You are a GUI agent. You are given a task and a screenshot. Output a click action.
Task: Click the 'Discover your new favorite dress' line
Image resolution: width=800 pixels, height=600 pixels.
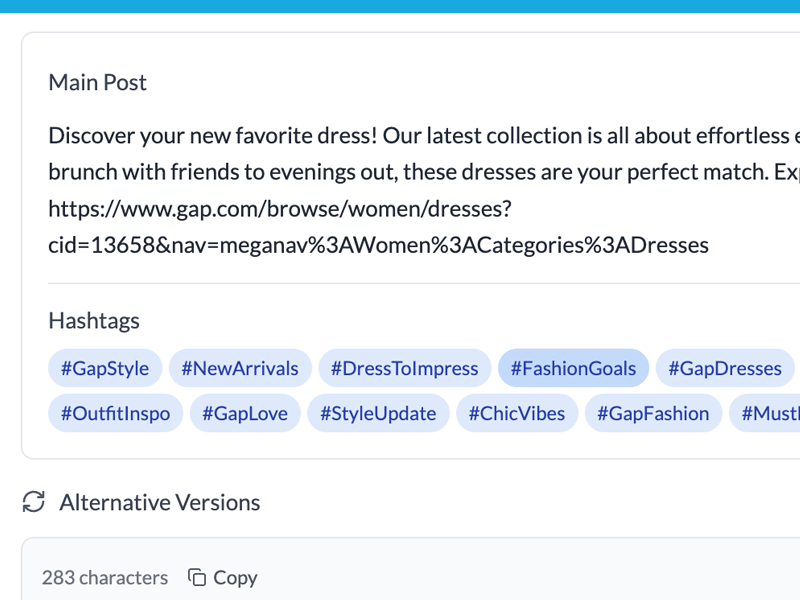tap(424, 136)
